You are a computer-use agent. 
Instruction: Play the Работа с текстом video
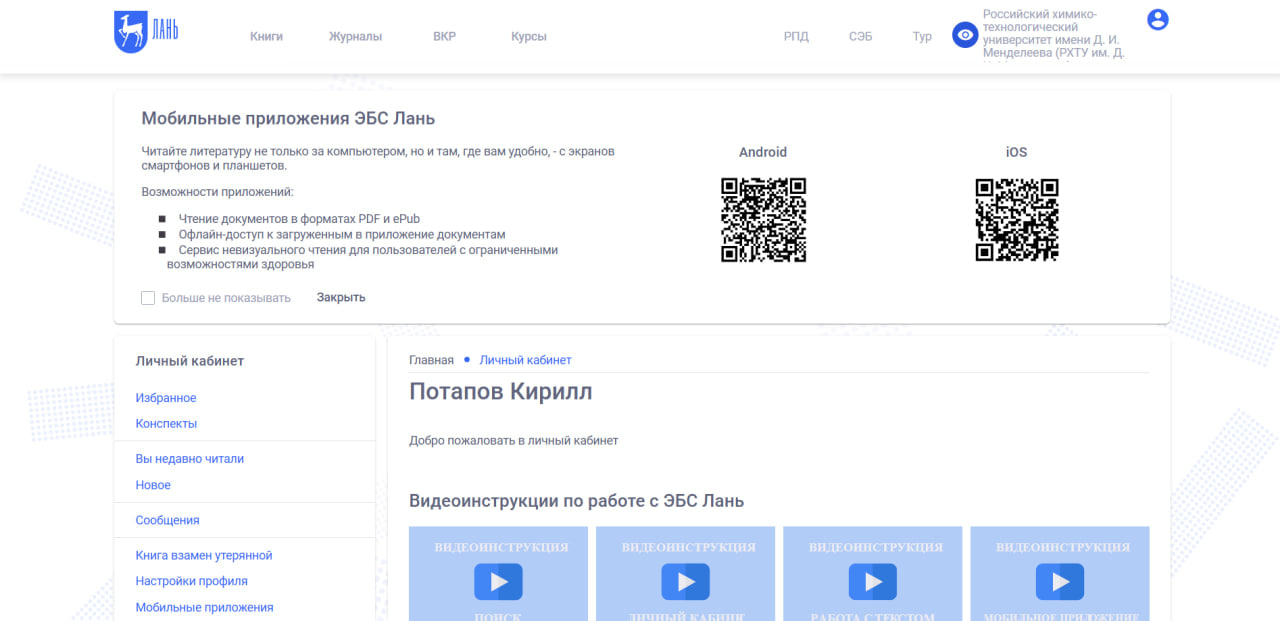872,581
